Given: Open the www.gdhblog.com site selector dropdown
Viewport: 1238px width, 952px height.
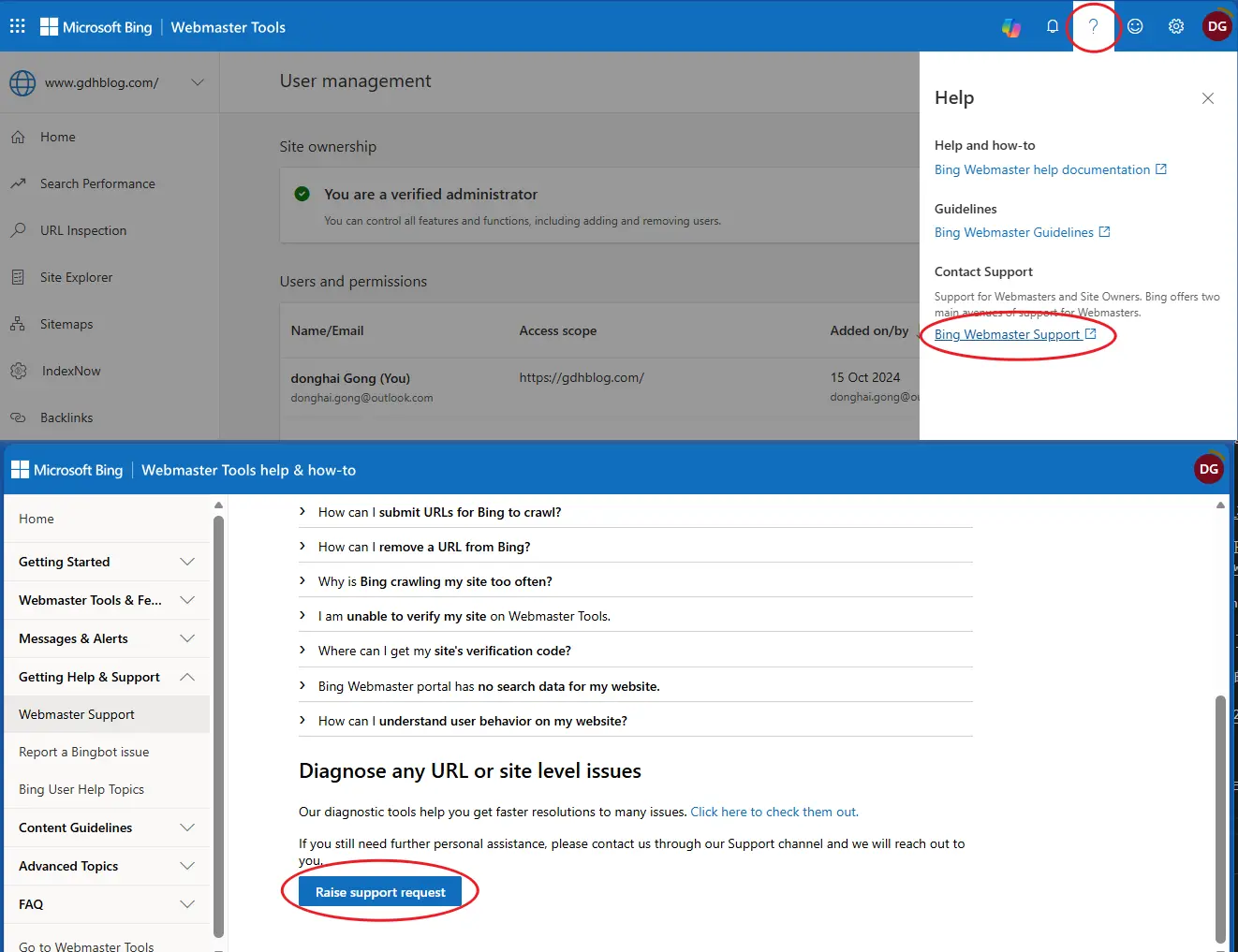Looking at the screenshot, I should 198,82.
